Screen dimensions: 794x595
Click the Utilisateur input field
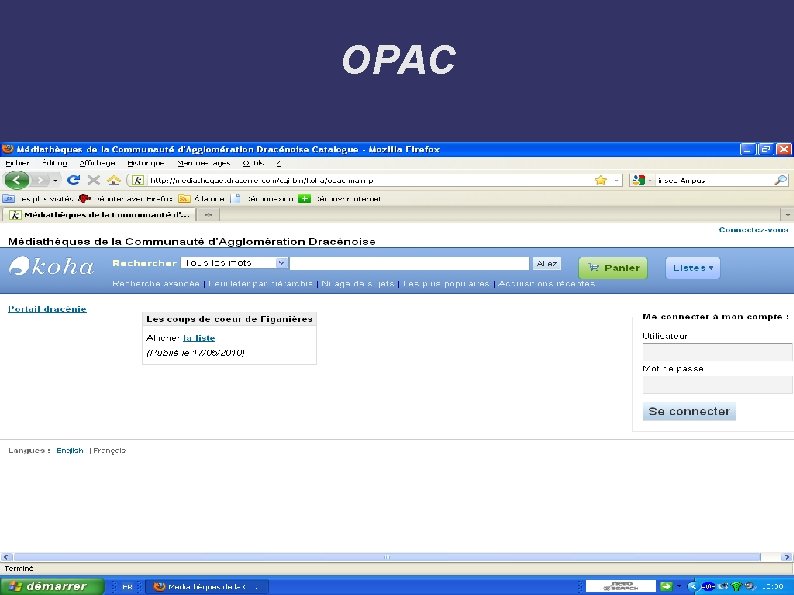(717, 352)
